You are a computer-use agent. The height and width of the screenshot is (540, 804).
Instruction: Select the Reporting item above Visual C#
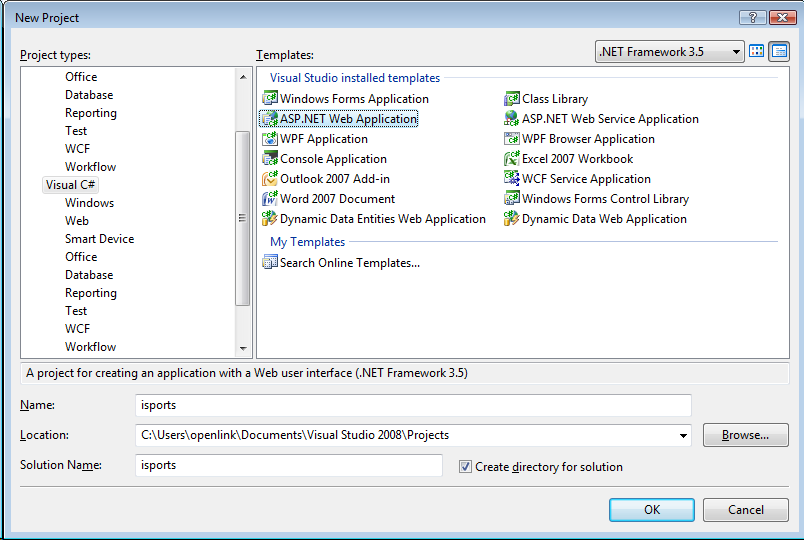pyautogui.click(x=91, y=113)
